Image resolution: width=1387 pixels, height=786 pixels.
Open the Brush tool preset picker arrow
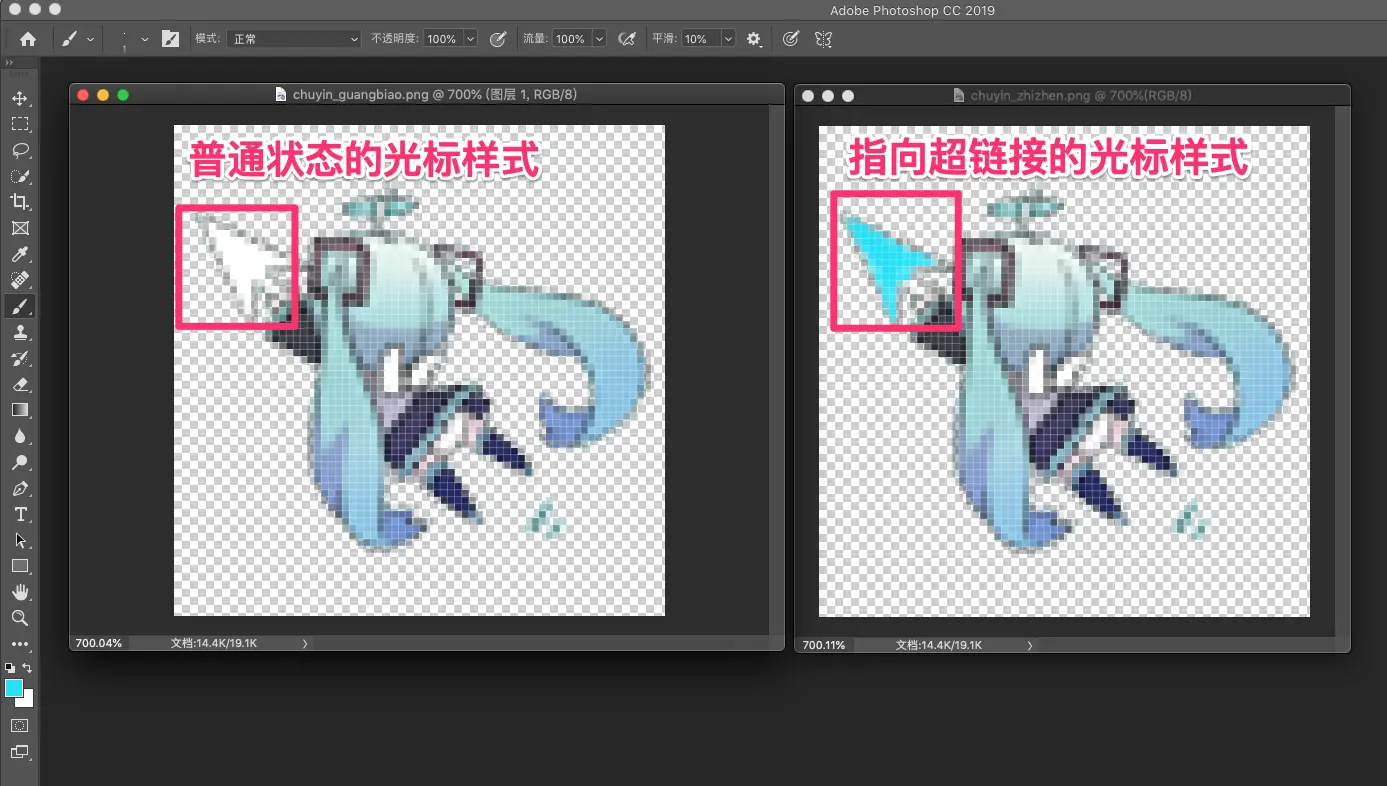[91, 39]
